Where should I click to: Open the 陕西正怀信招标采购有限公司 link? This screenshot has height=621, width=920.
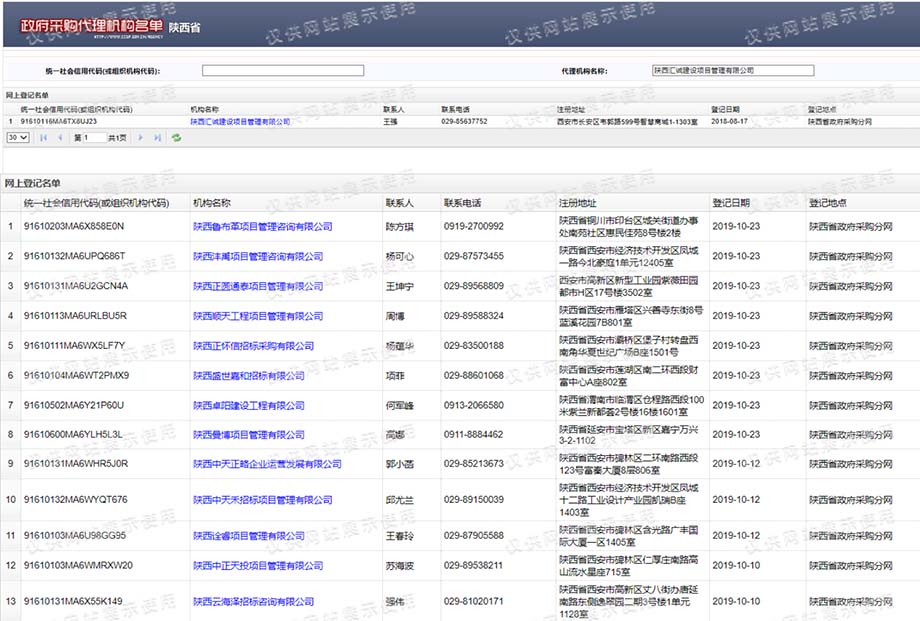253,346
